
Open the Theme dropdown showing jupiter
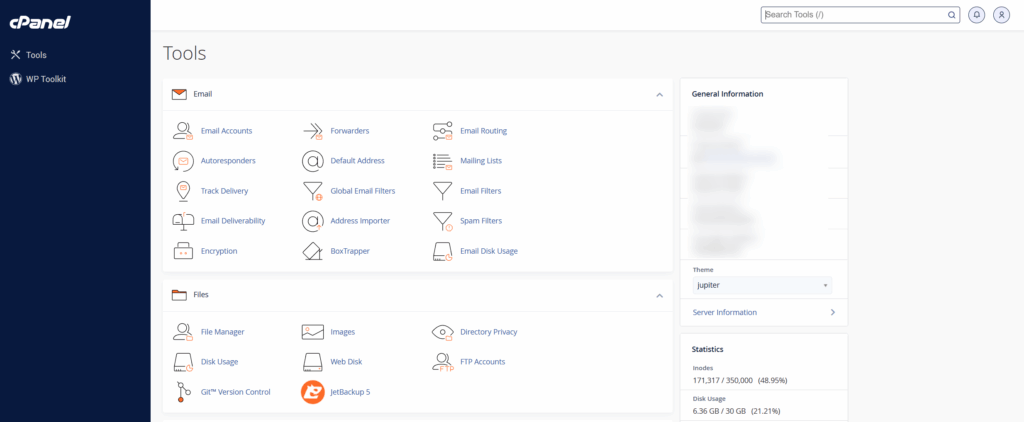[762, 286]
